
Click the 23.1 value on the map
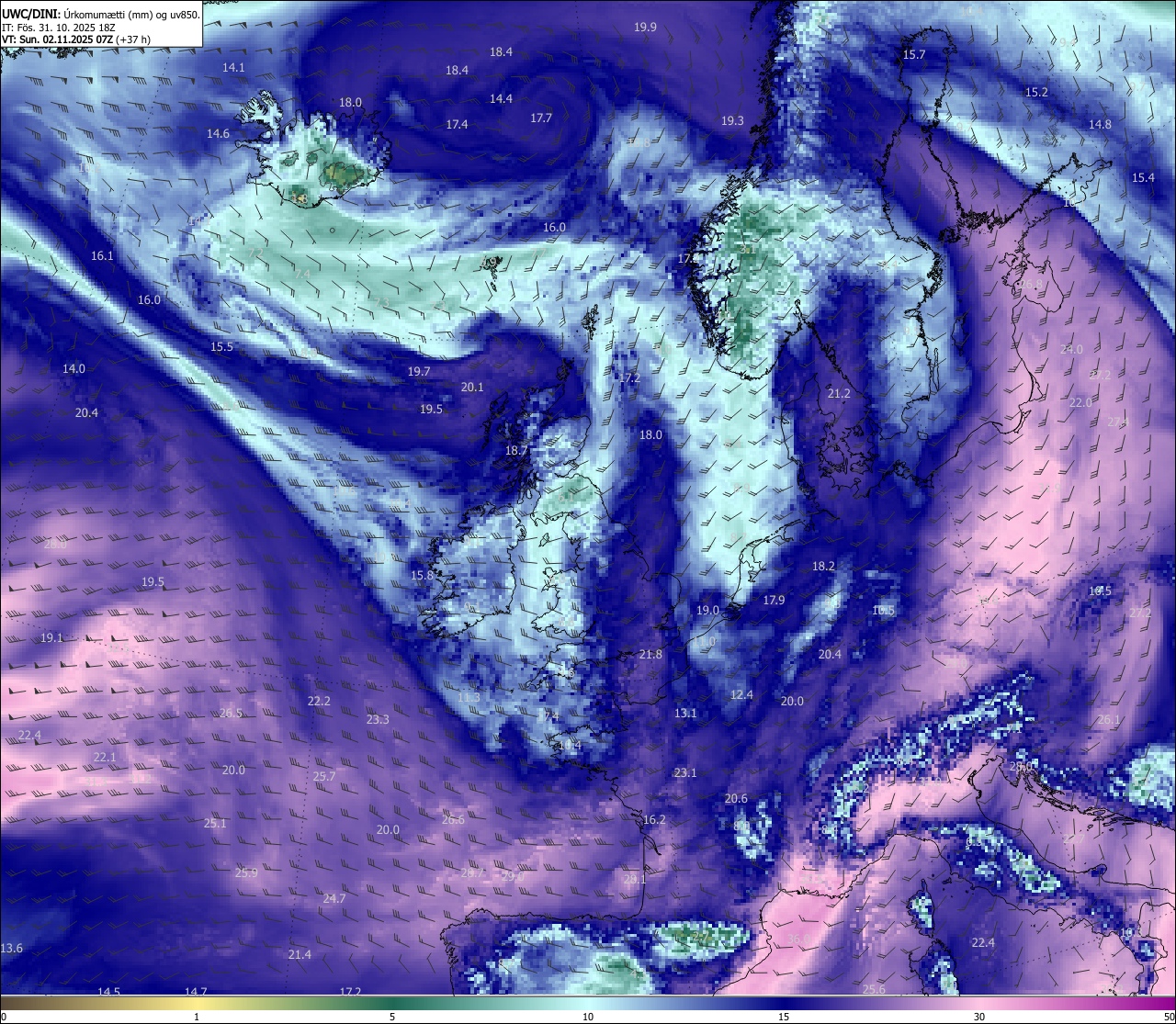point(685,773)
